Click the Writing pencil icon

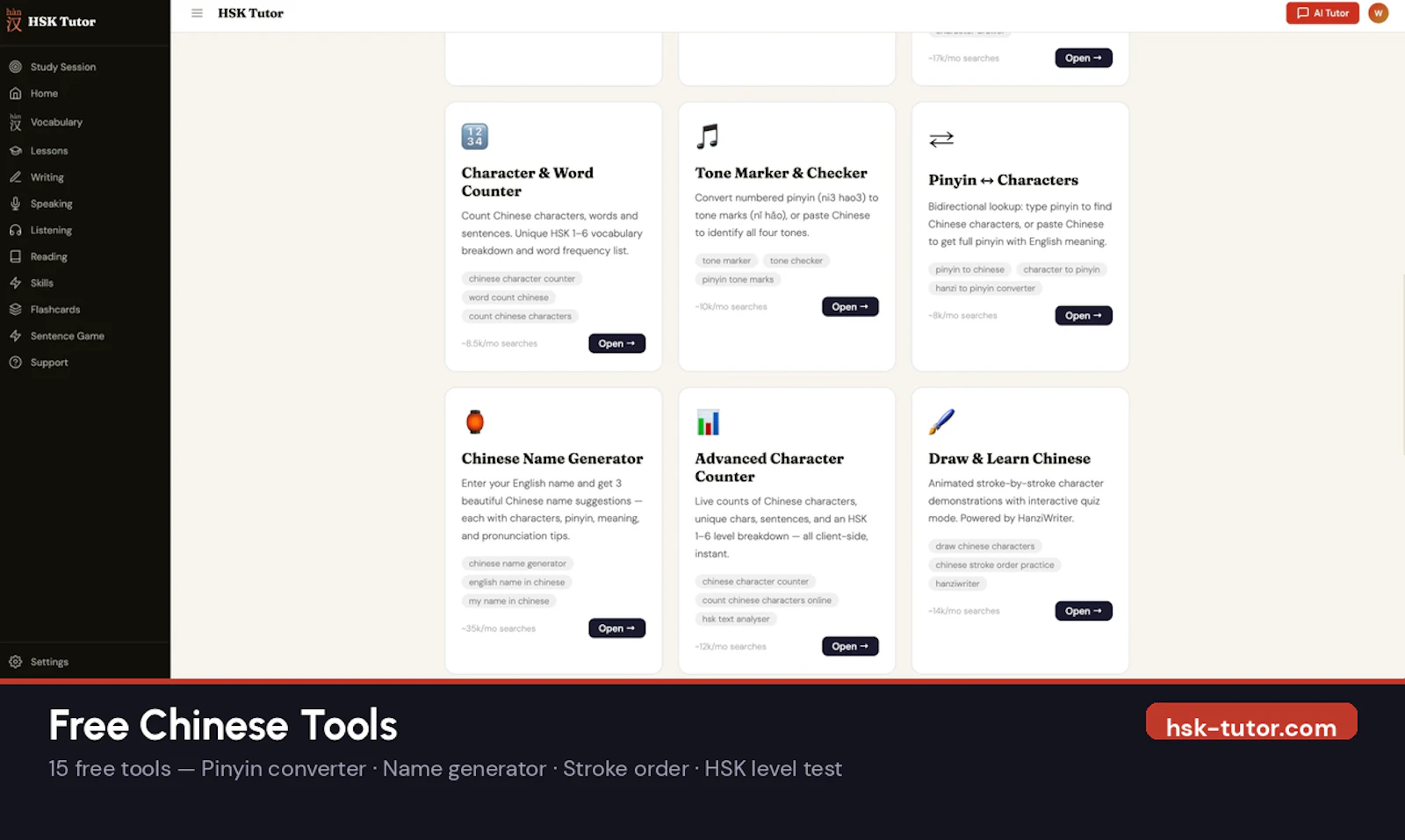15,177
